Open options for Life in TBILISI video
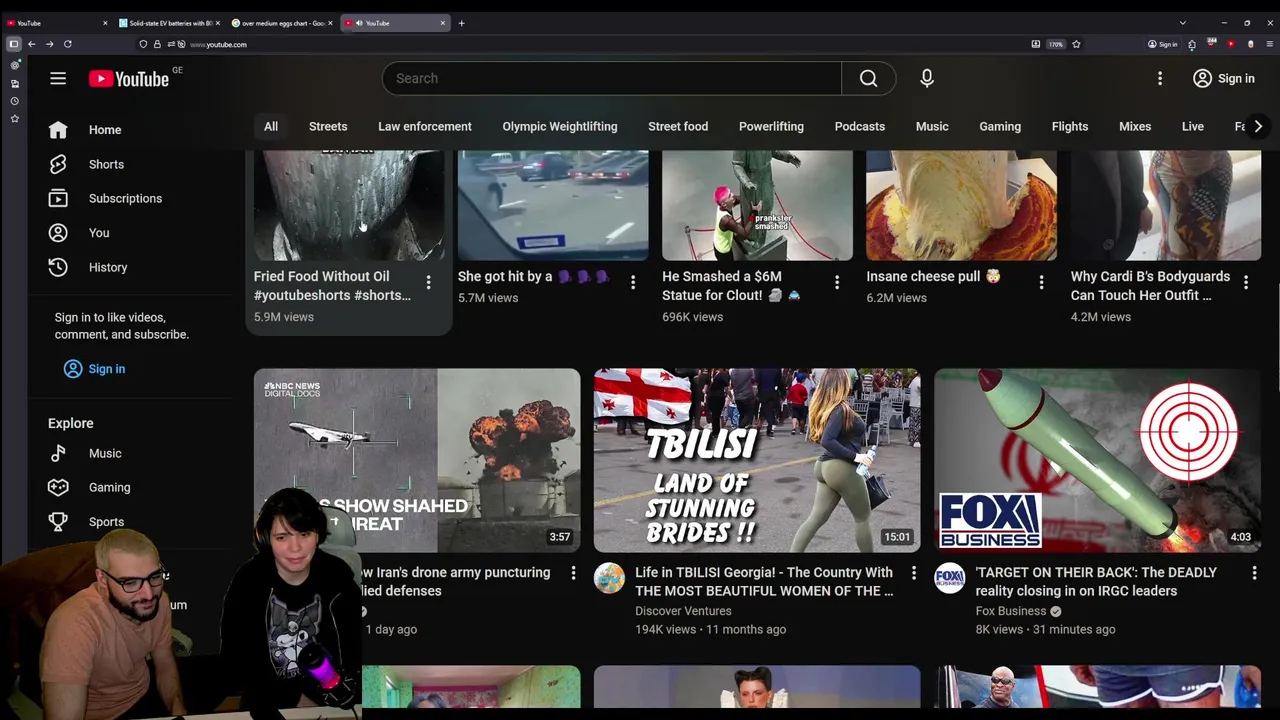The image size is (1280, 720). pyautogui.click(x=913, y=573)
